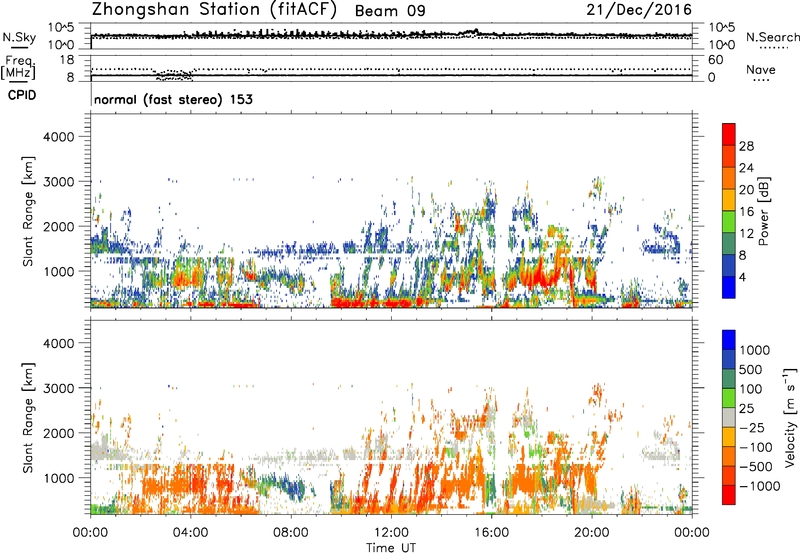Click the '16:00' time tick label
This screenshot has width=800, height=554.
(x=491, y=533)
